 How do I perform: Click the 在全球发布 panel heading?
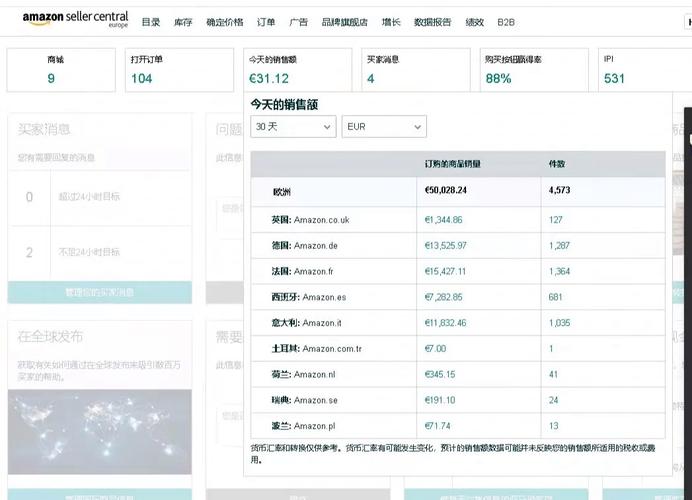click(x=50, y=337)
